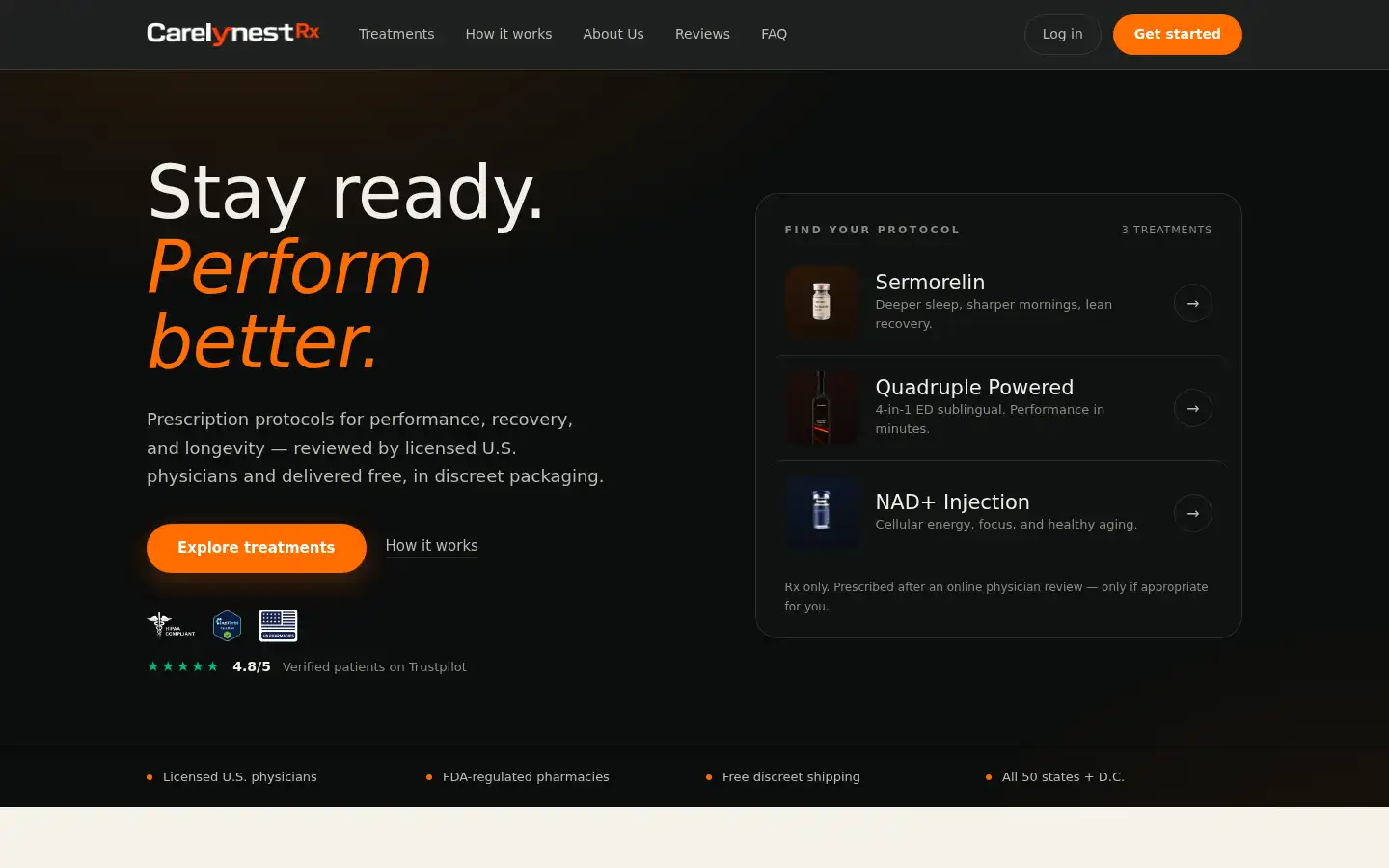The height and width of the screenshot is (868, 1389).
Task: Go to About Us page
Action: pos(613,34)
